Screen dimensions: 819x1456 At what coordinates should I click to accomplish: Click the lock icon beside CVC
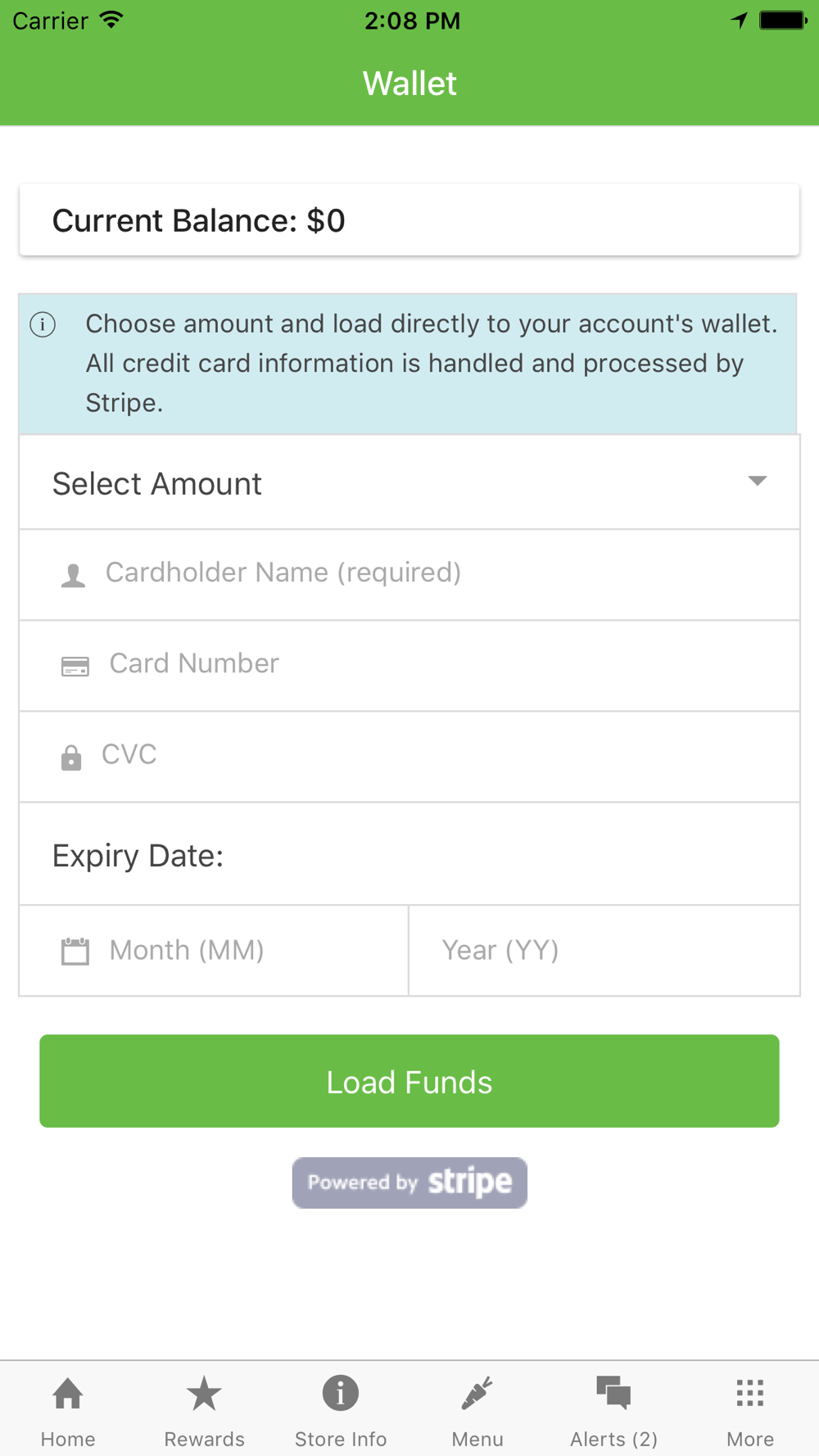tap(71, 757)
